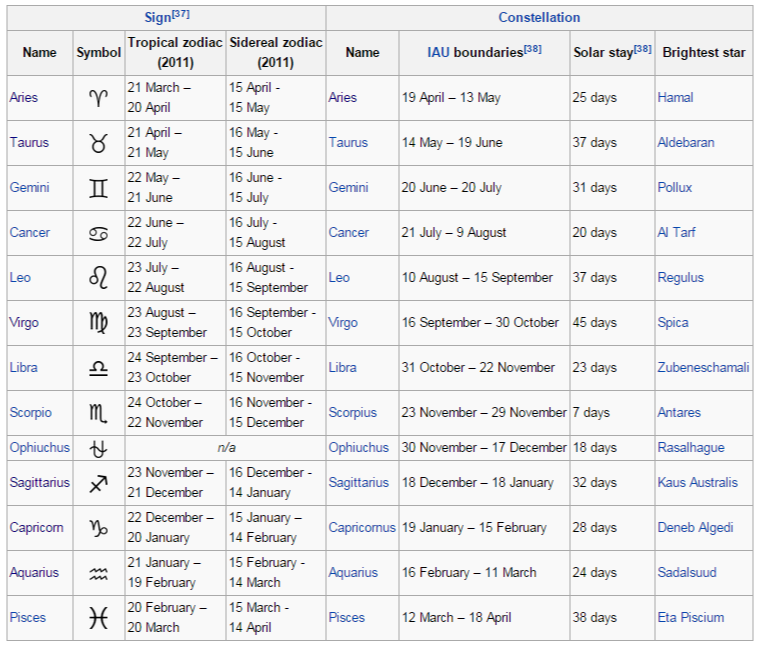Open the Aquarius sign link
The height and width of the screenshot is (646, 759).
34,572
